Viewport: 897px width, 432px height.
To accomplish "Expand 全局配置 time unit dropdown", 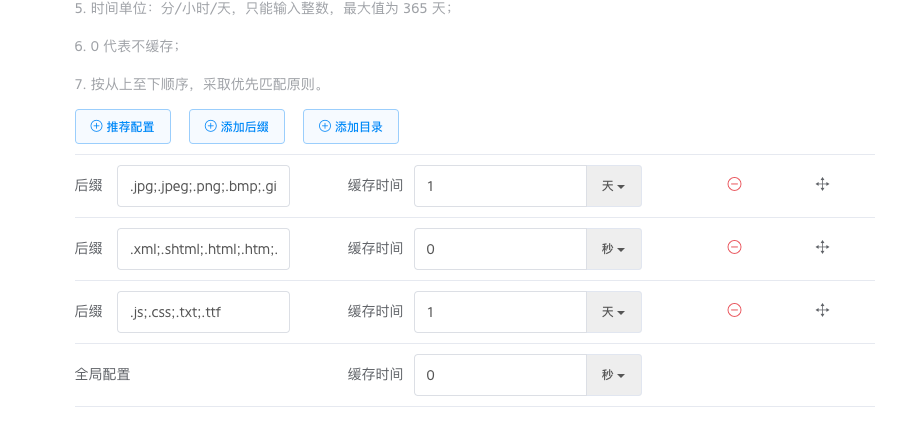I will click(x=613, y=375).
